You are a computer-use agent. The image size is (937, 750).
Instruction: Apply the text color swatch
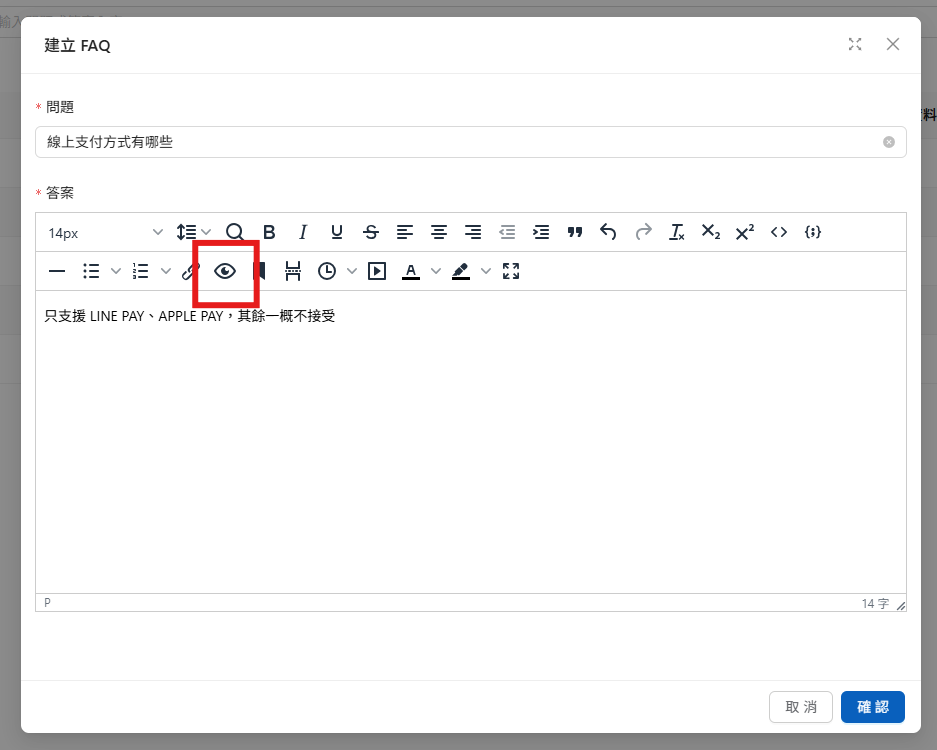tap(410, 271)
